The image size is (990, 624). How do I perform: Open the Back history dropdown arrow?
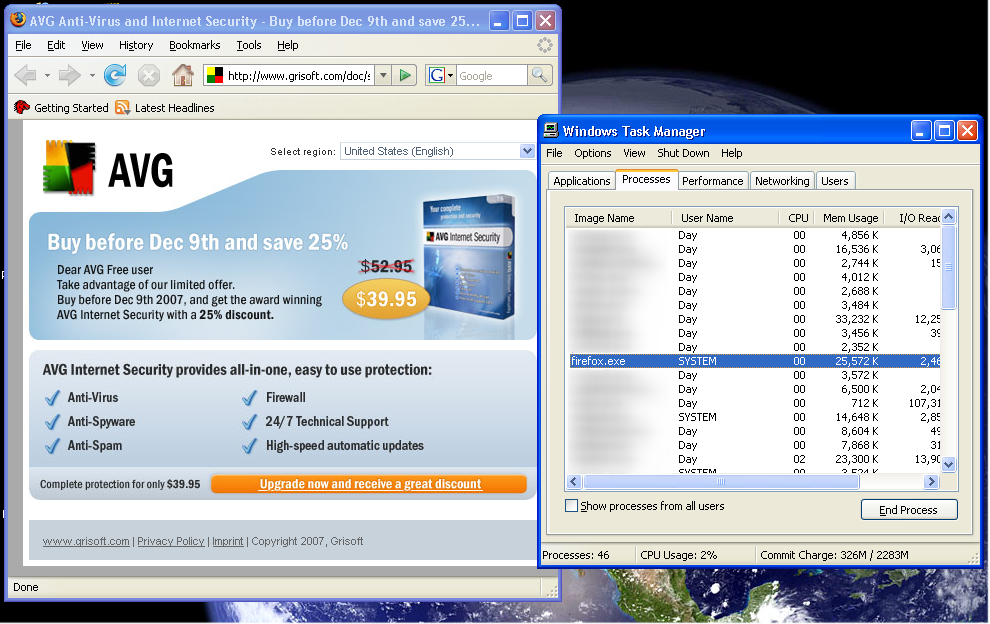coord(47,76)
